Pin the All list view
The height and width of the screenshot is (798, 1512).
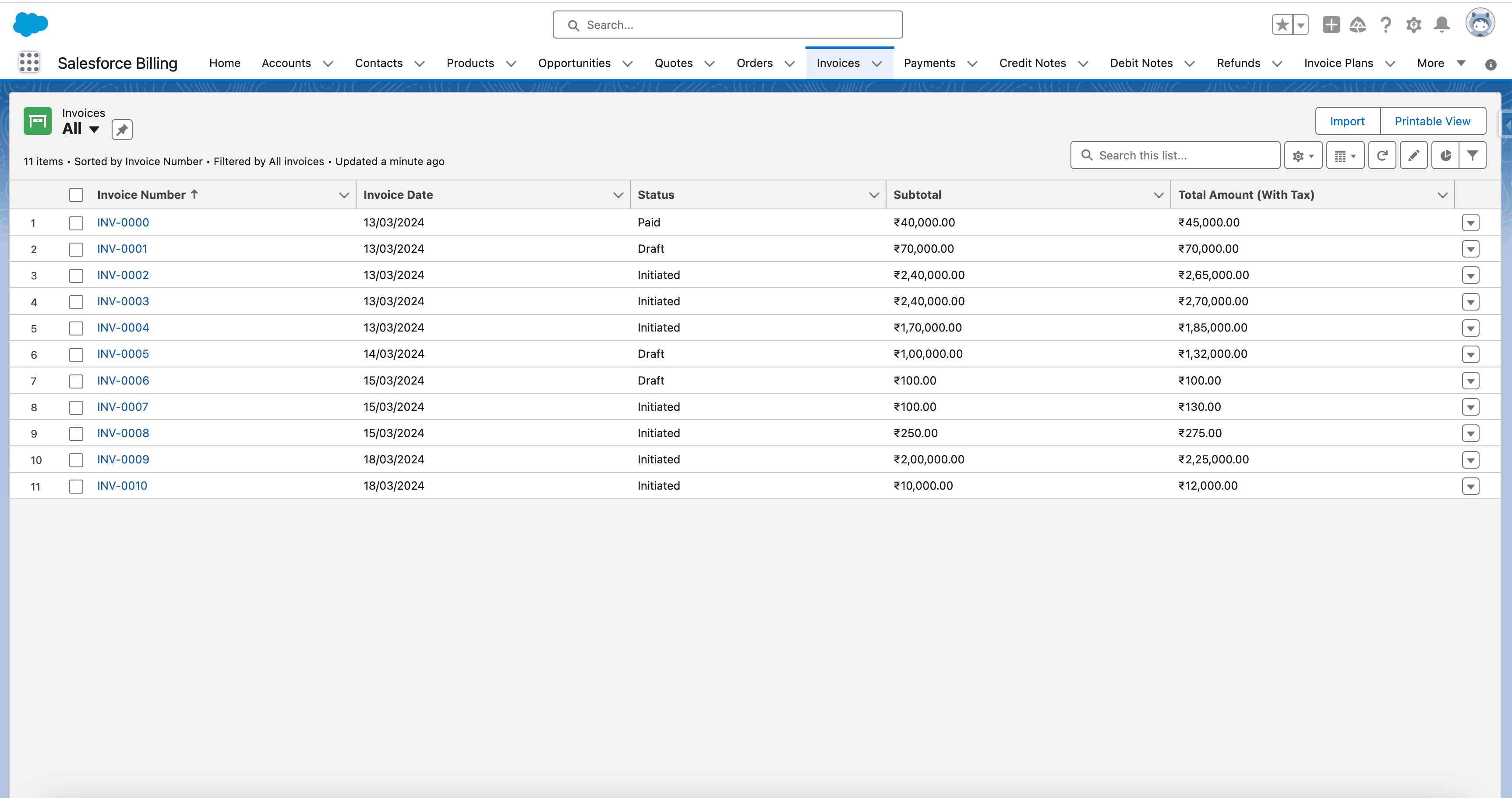tap(122, 130)
